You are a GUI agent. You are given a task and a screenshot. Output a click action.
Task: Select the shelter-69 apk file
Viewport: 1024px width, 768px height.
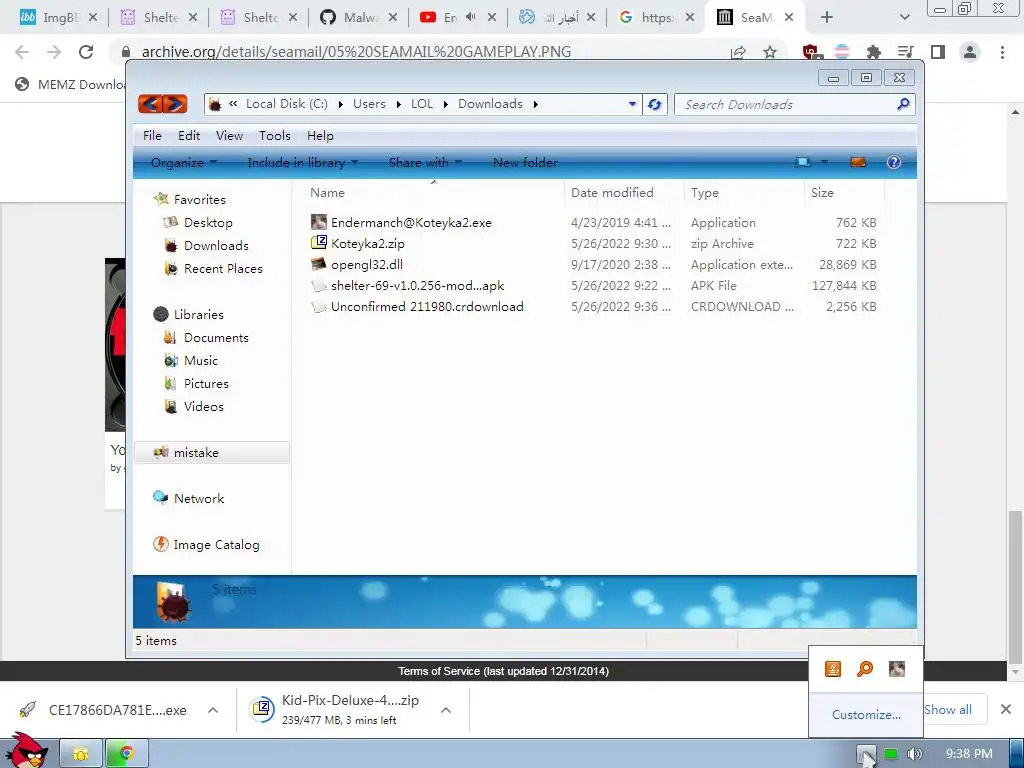[x=417, y=285]
